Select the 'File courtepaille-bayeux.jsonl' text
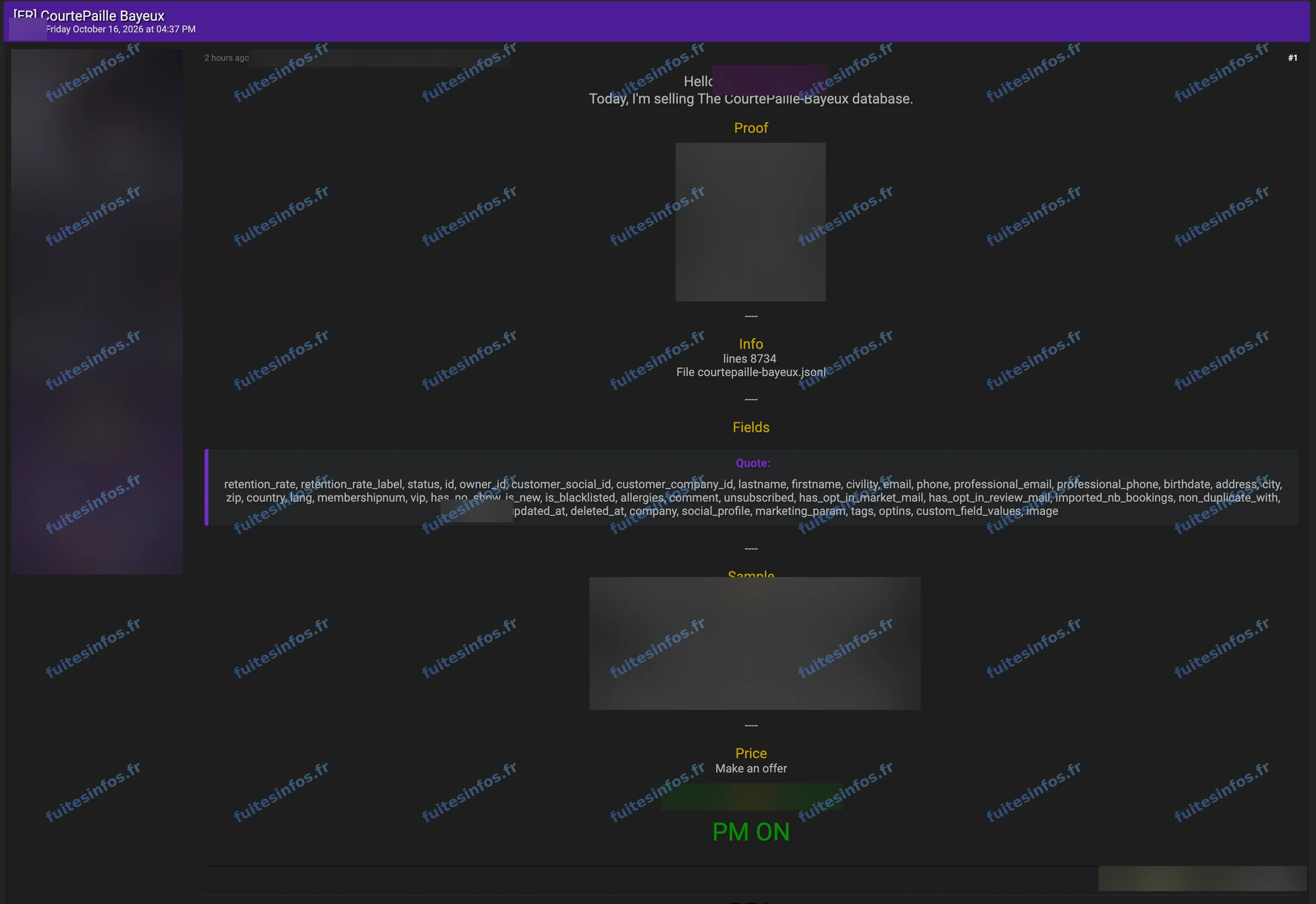 751,372
